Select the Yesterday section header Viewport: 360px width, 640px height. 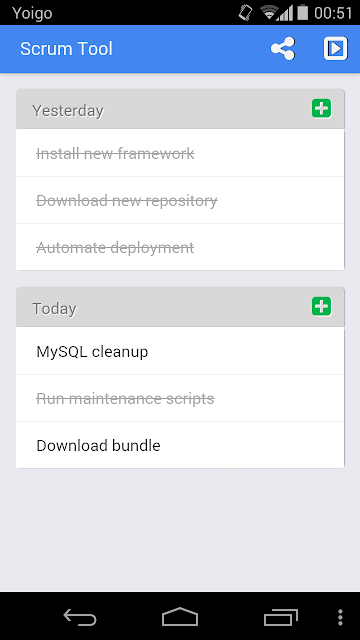coord(180,109)
